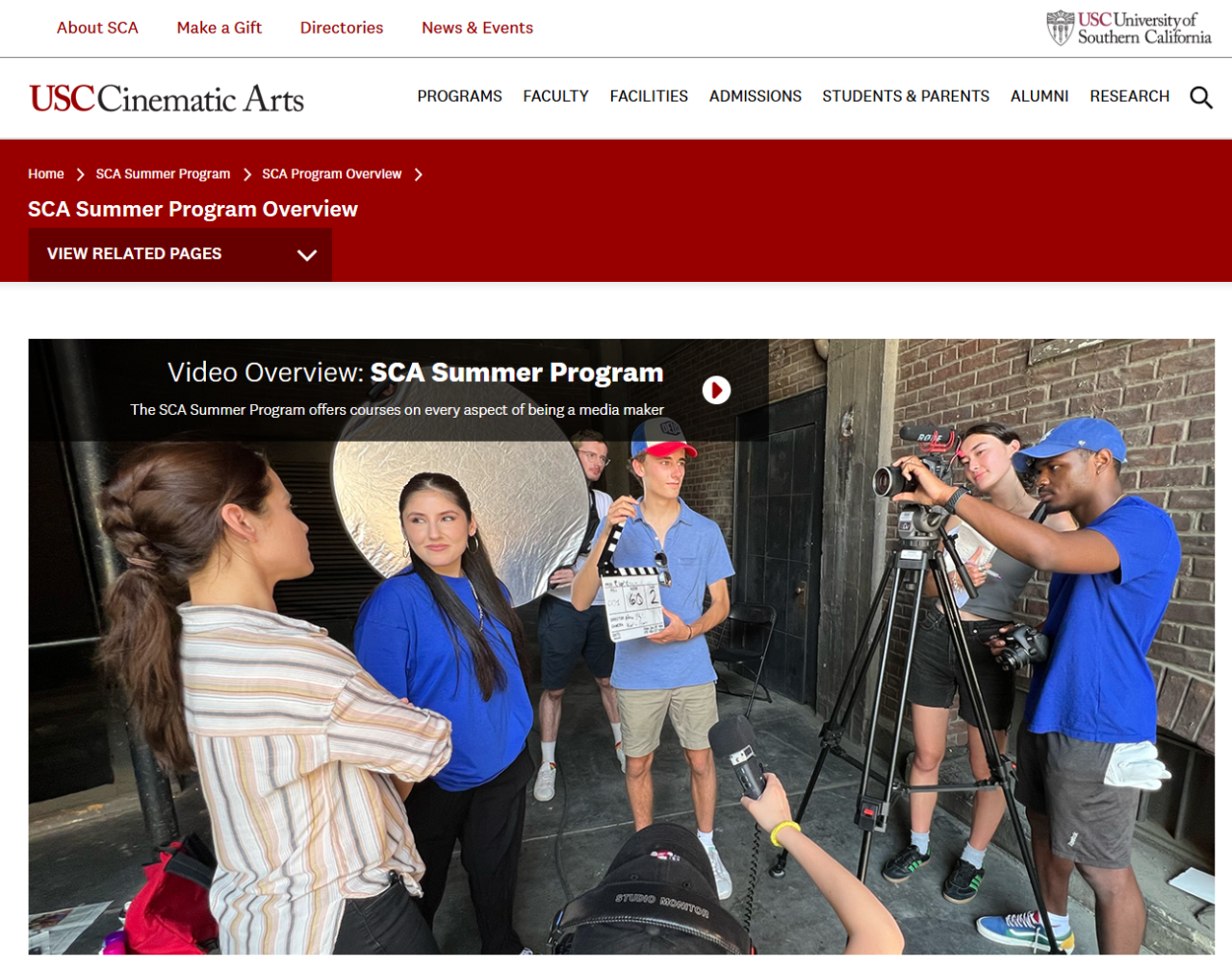Click the USC Cinematic Arts logo
The width and height of the screenshot is (1232, 970).
point(167,98)
